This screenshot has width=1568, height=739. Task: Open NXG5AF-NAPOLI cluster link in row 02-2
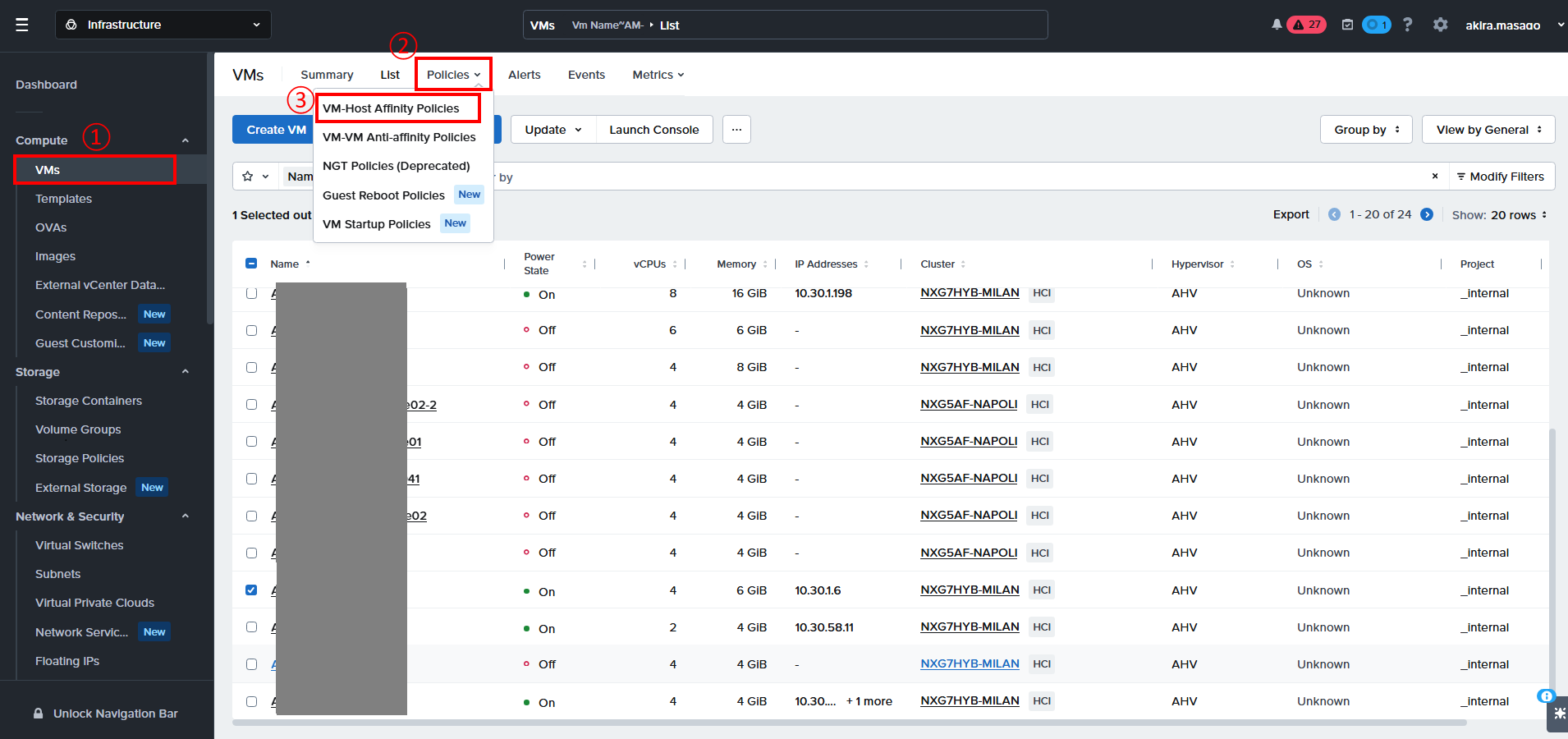[x=969, y=404]
